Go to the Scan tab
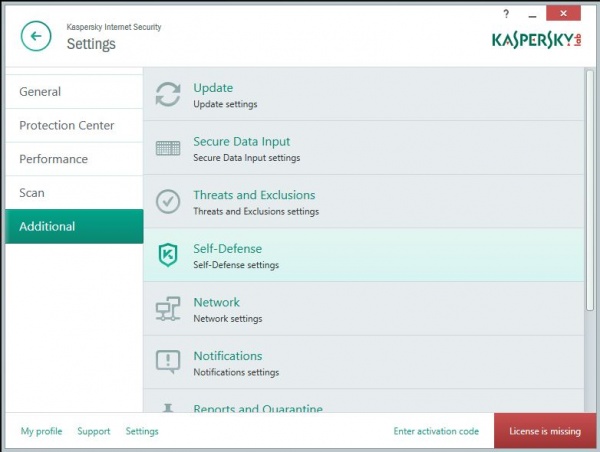600x452 pixels. coord(74,193)
